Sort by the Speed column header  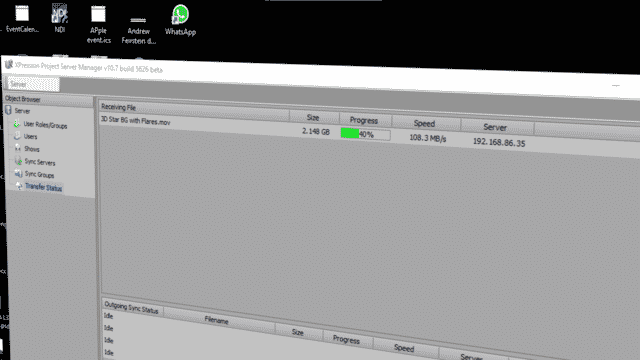coord(424,123)
